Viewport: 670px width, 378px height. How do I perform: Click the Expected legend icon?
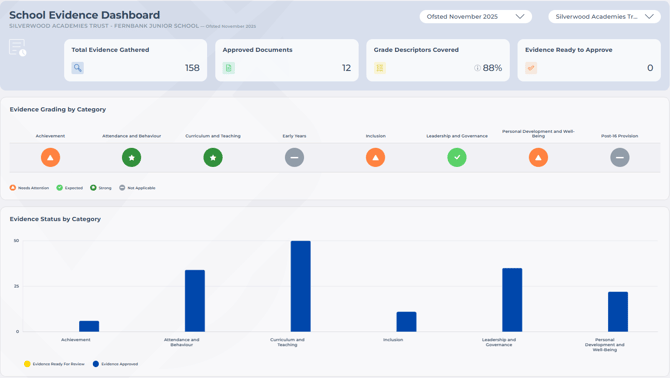pos(59,188)
